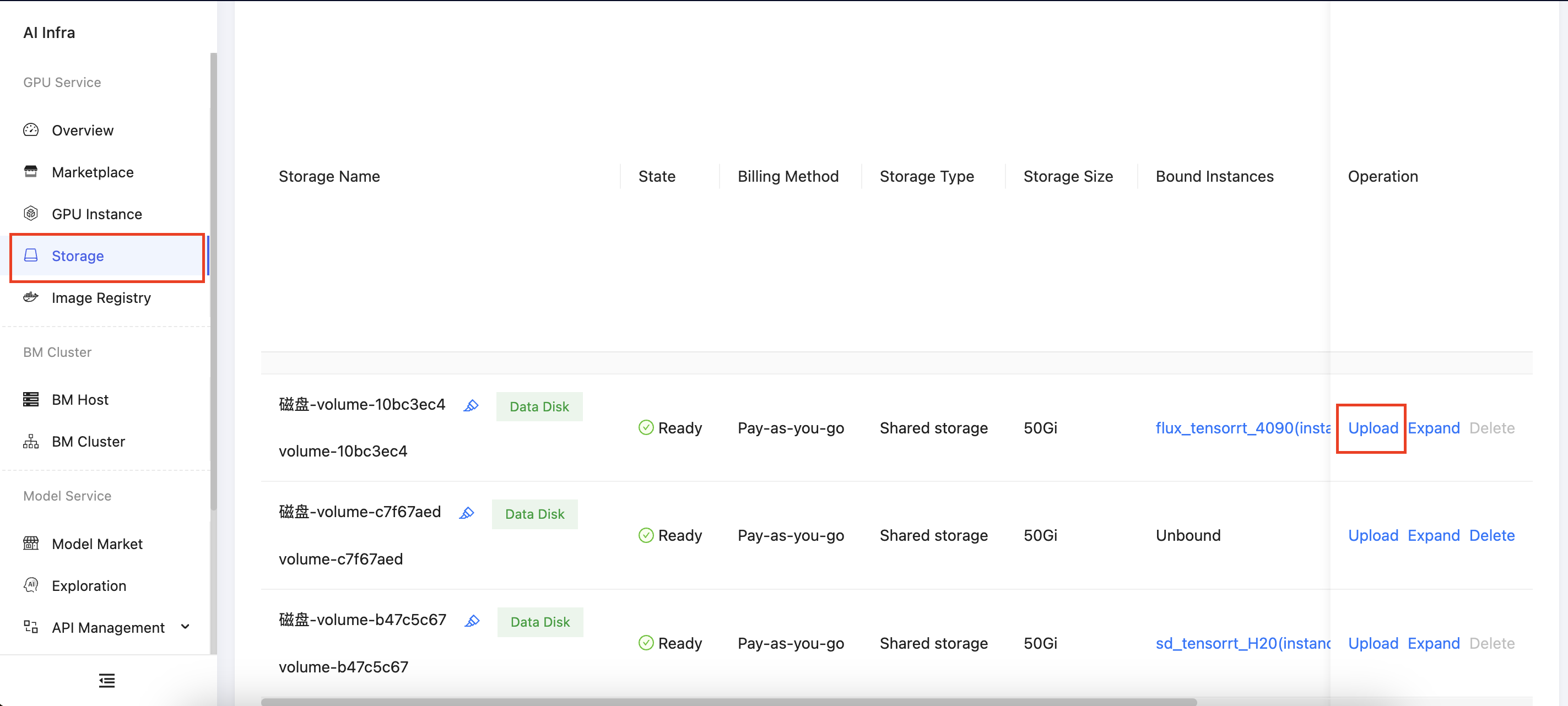This screenshot has width=1568, height=706.
Task: Click the volume-c7f67aed ID text
Action: [x=341, y=560]
